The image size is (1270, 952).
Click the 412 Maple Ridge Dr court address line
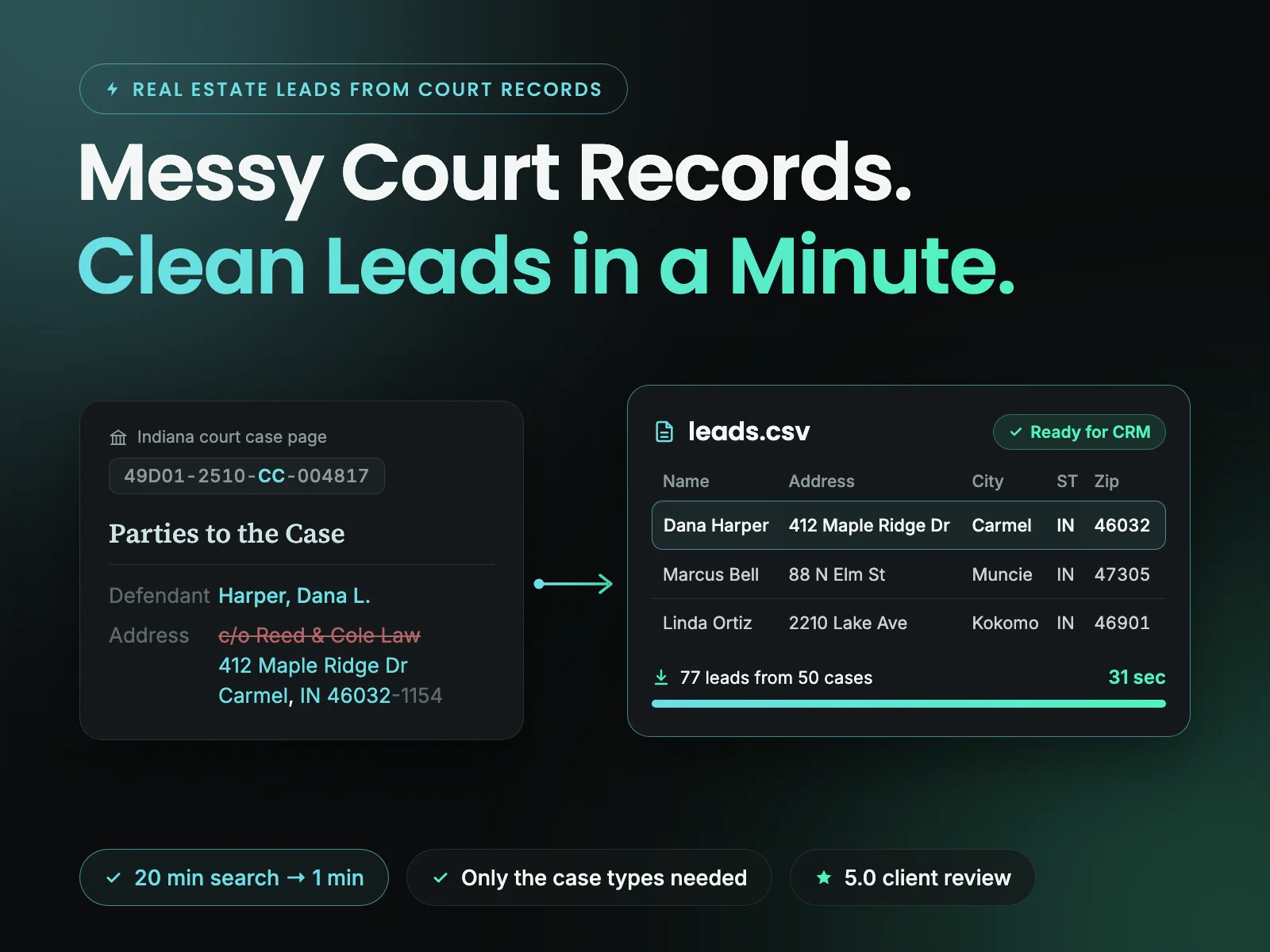pyautogui.click(x=313, y=666)
